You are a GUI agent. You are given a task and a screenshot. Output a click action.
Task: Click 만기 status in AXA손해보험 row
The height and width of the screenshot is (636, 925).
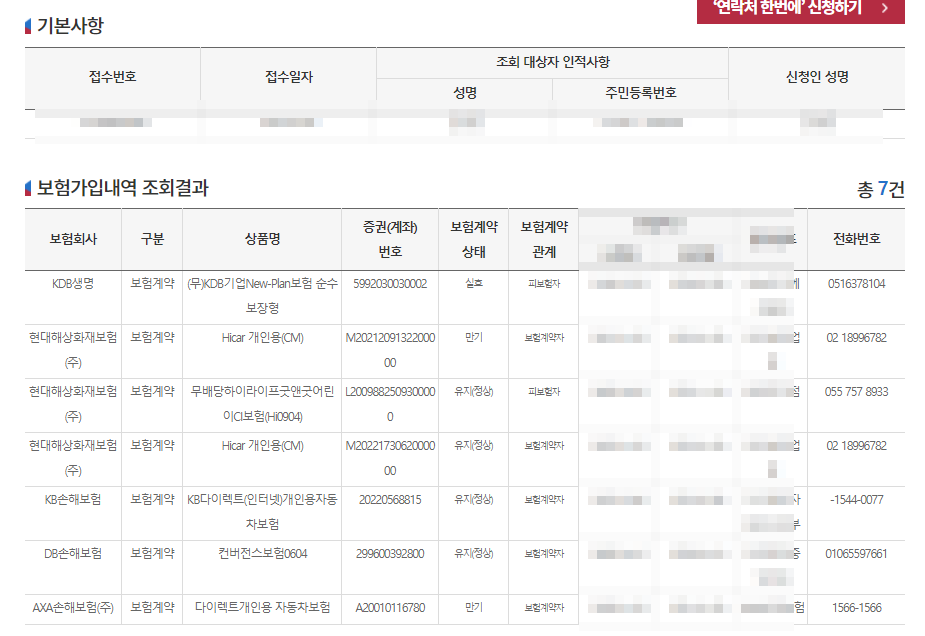(474, 608)
